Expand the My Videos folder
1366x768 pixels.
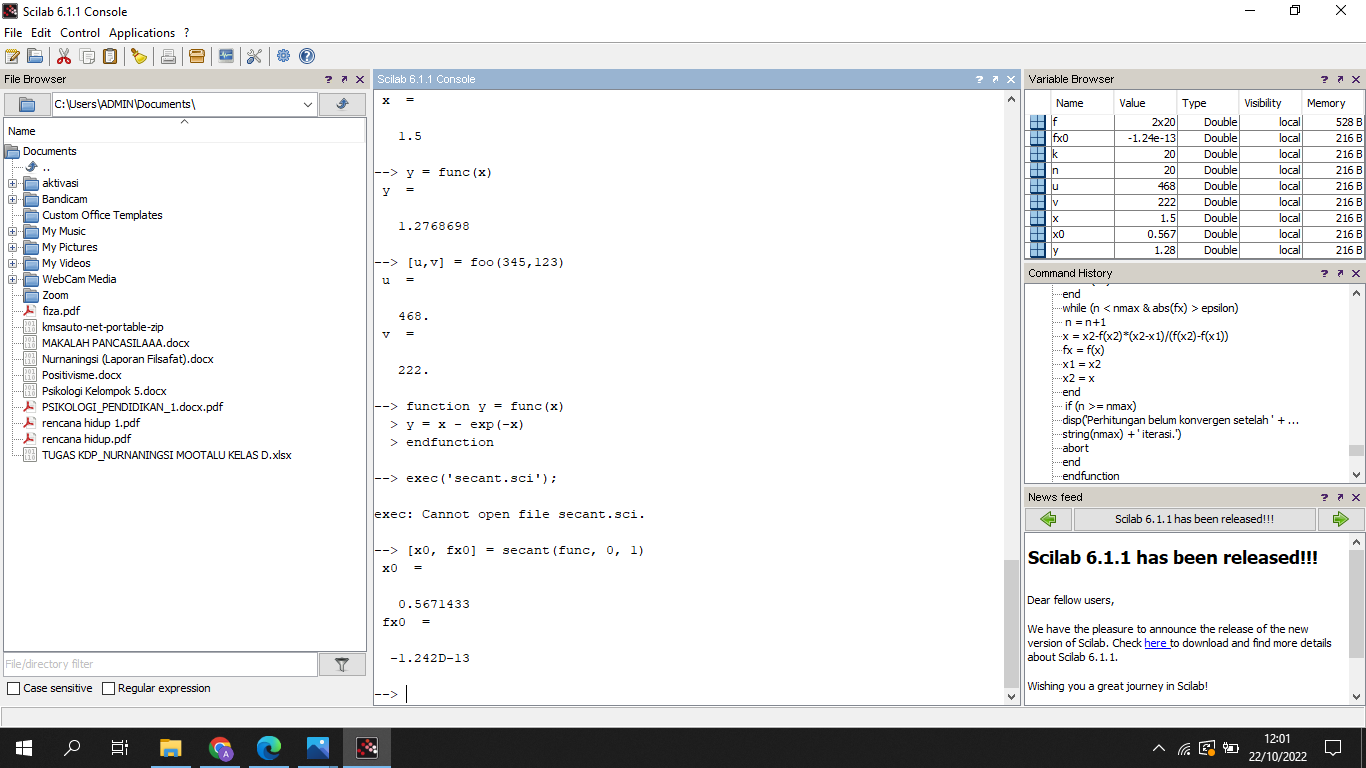click(12, 264)
